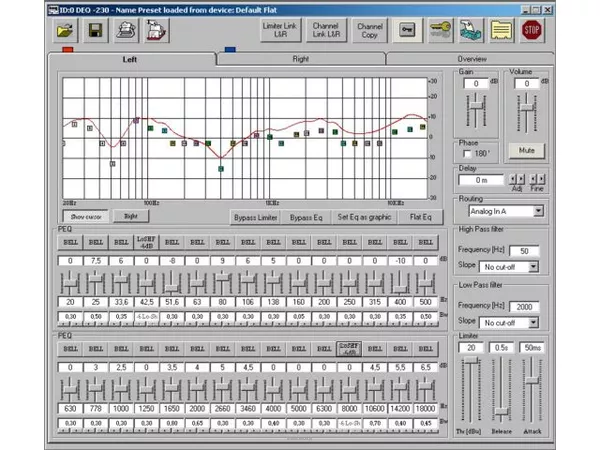Screen dimensions: 600x450
Task: Click the Low Pass Frequency field showing 2000
Action: click(x=524, y=307)
